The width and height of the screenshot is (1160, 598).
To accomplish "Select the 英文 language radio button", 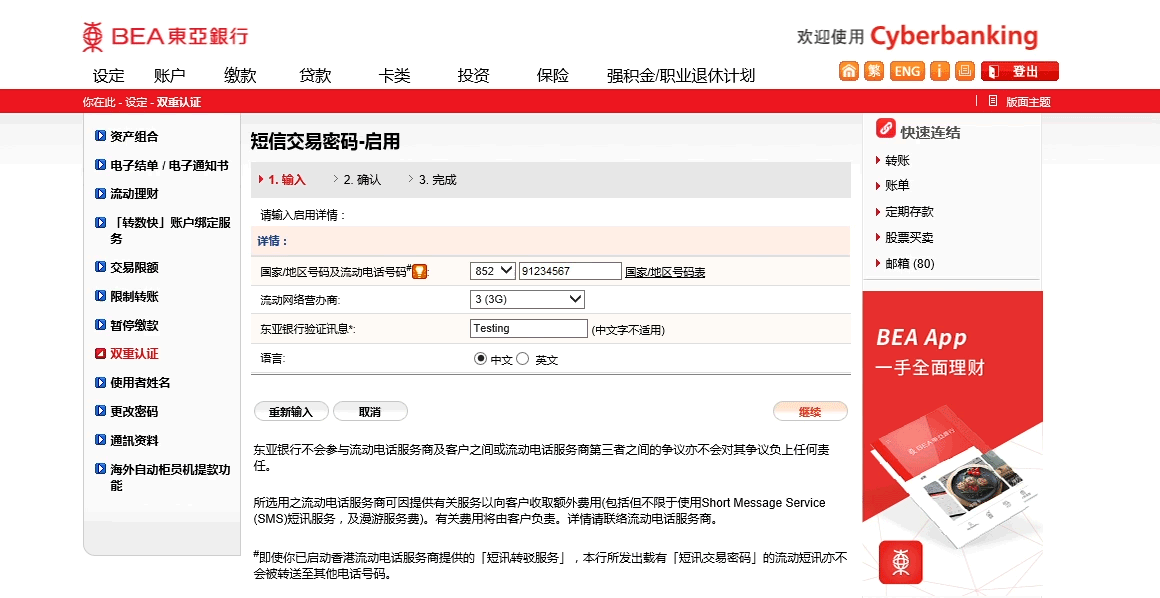I will [523, 359].
